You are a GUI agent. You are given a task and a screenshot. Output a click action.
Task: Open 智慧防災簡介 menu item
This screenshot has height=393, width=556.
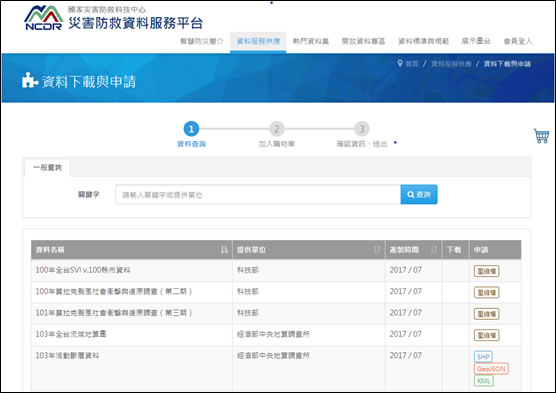202,41
